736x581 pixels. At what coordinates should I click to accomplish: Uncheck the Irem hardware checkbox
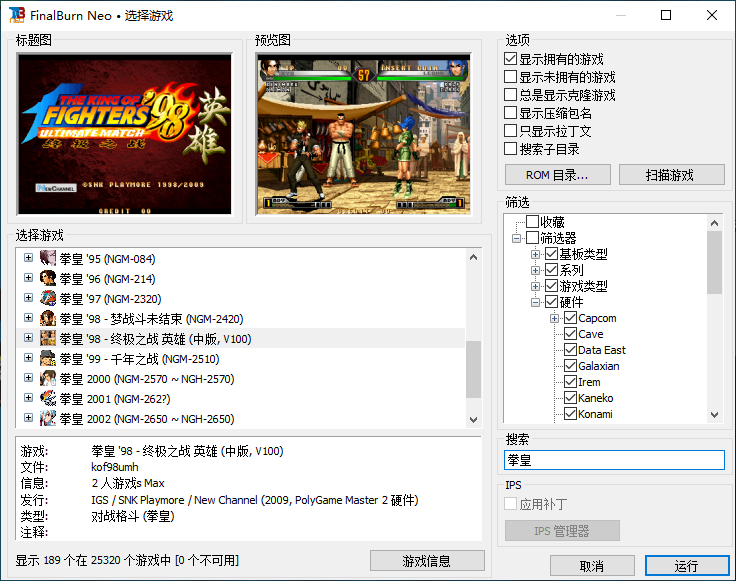tap(570, 382)
